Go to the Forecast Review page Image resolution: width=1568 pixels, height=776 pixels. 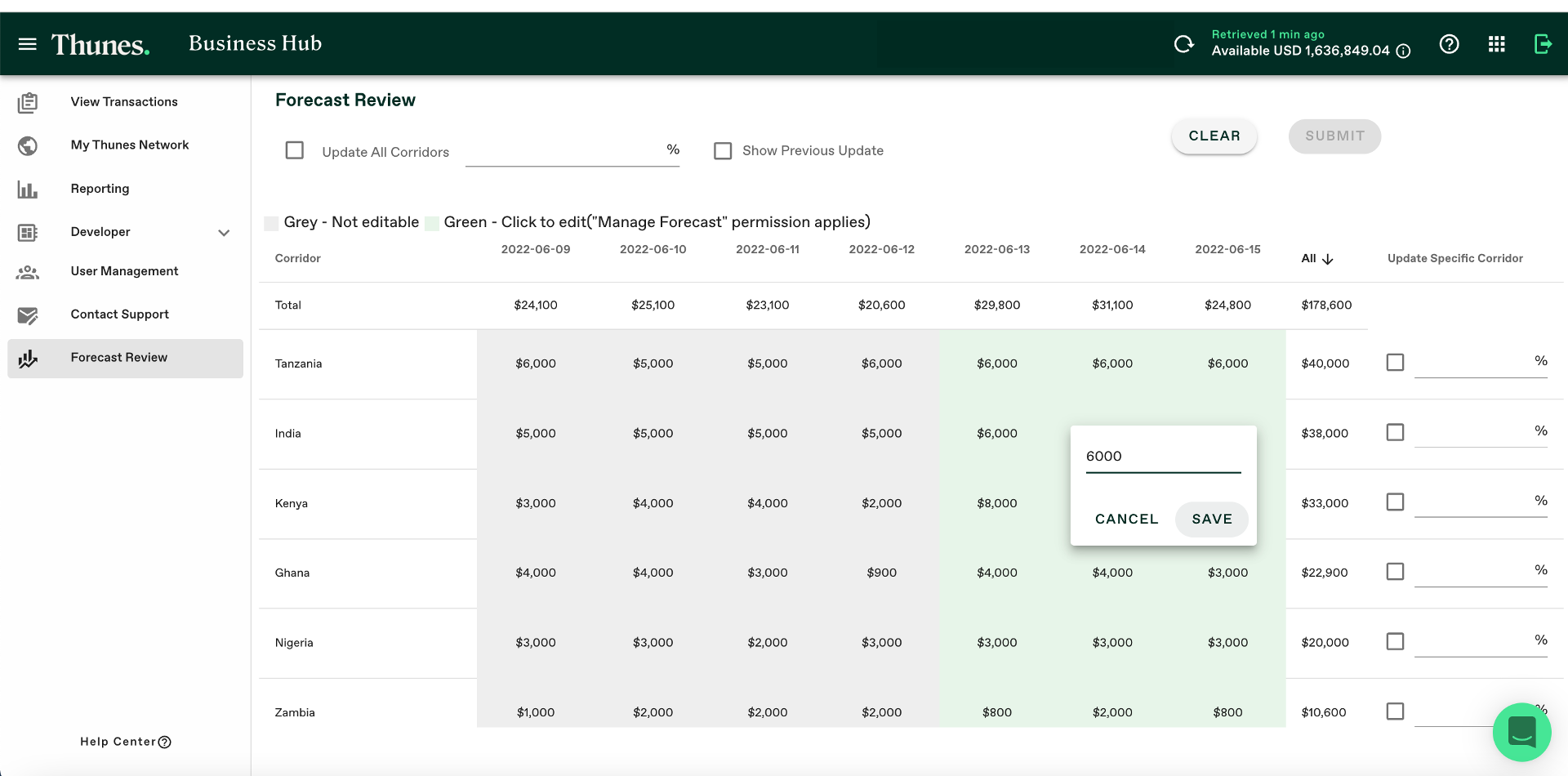coord(118,358)
